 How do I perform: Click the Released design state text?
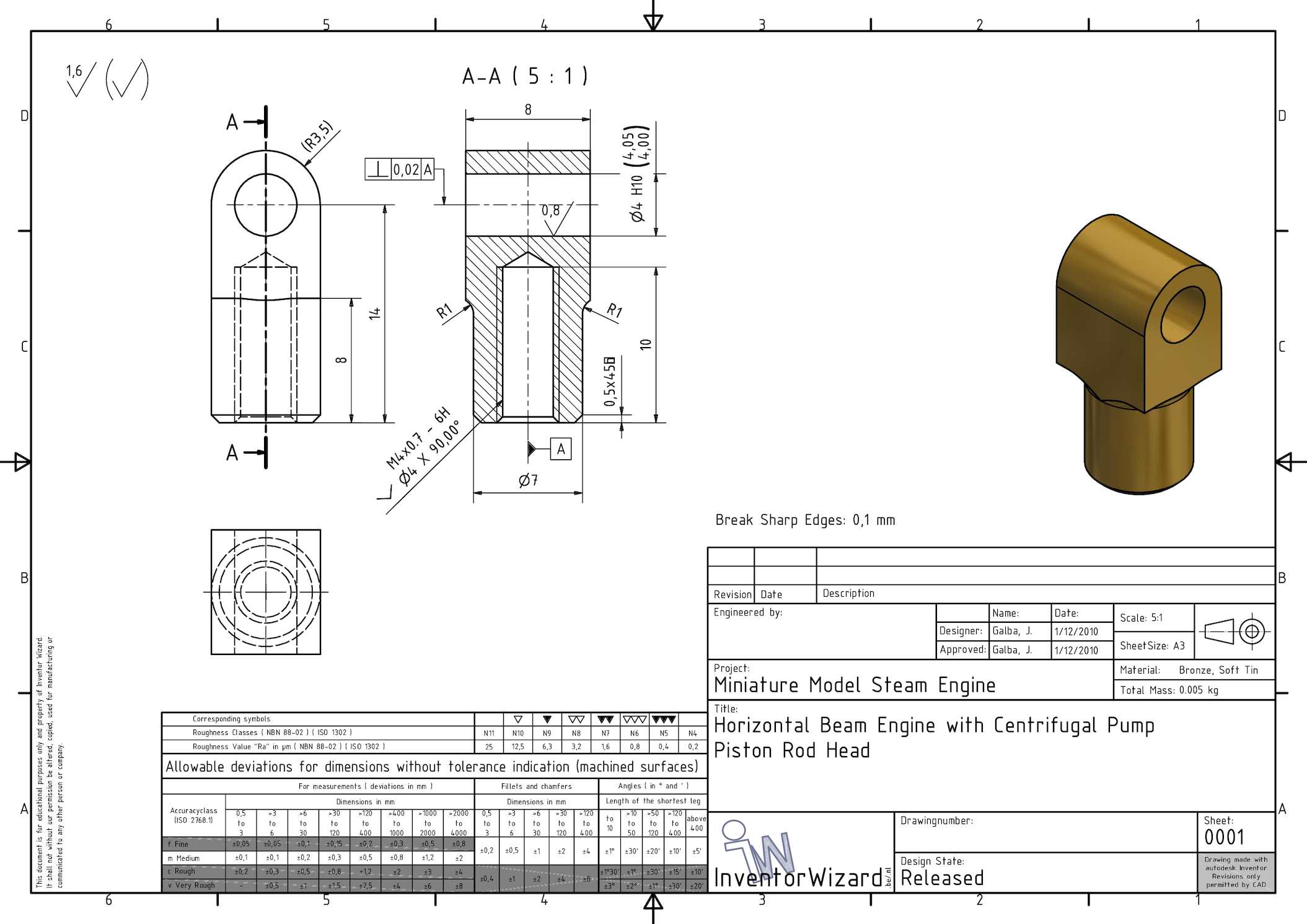tap(942, 878)
